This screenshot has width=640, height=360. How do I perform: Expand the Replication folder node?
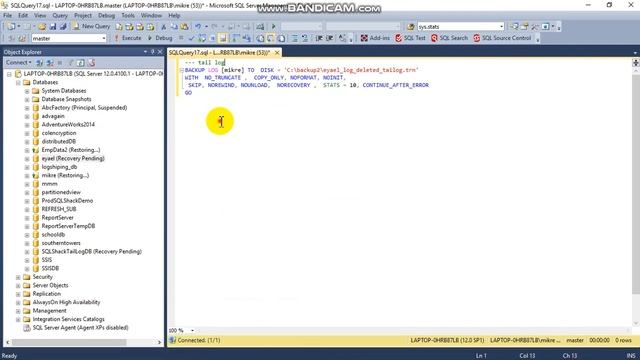coord(18,294)
